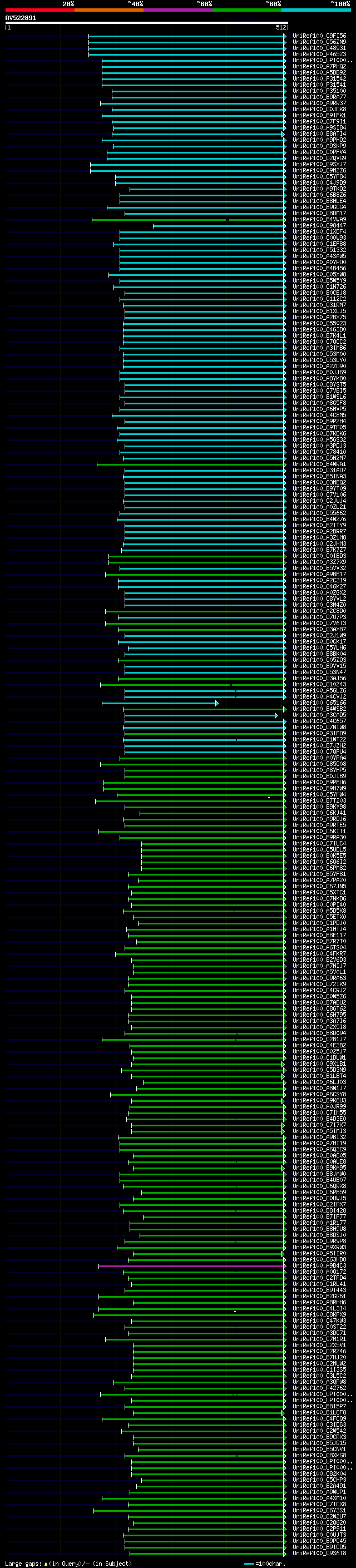The width and height of the screenshot is (356, 1568).
Task: Click the UniRef100_B9IFK1 label
Action: click(319, 115)
